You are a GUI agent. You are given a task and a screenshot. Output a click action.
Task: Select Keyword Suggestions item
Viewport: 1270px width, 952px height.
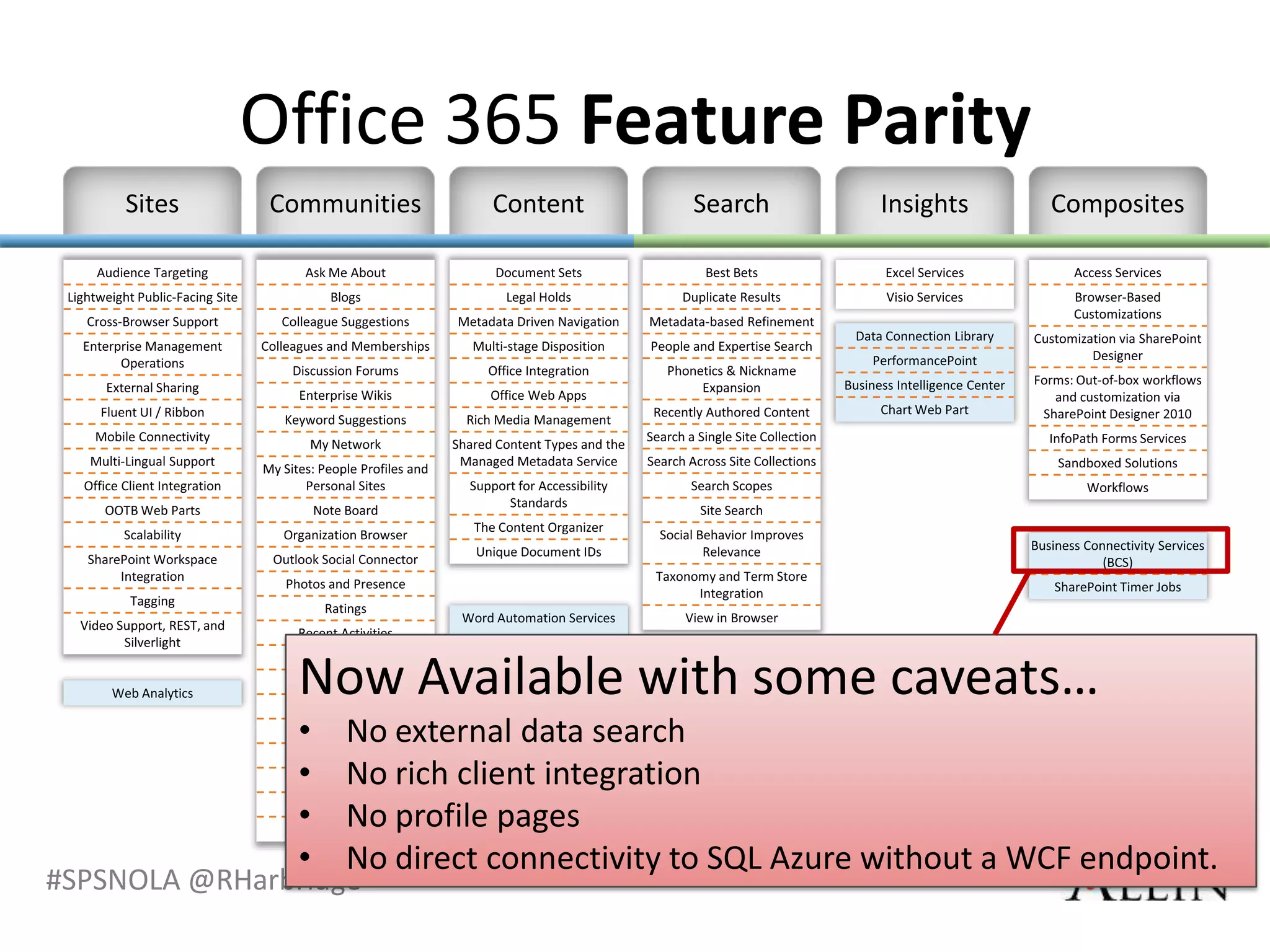click(x=345, y=420)
